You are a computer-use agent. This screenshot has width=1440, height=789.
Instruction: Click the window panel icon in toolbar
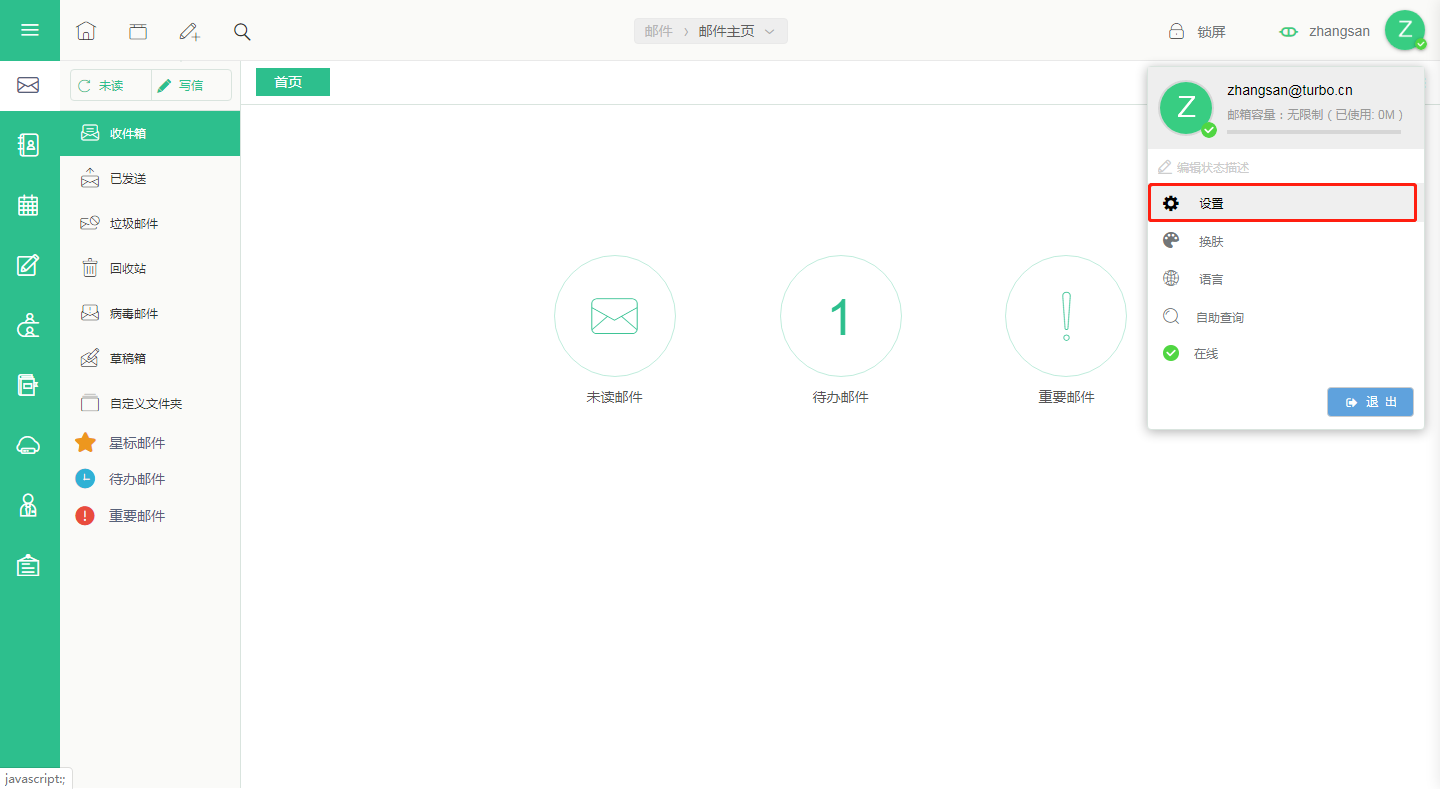coord(138,31)
